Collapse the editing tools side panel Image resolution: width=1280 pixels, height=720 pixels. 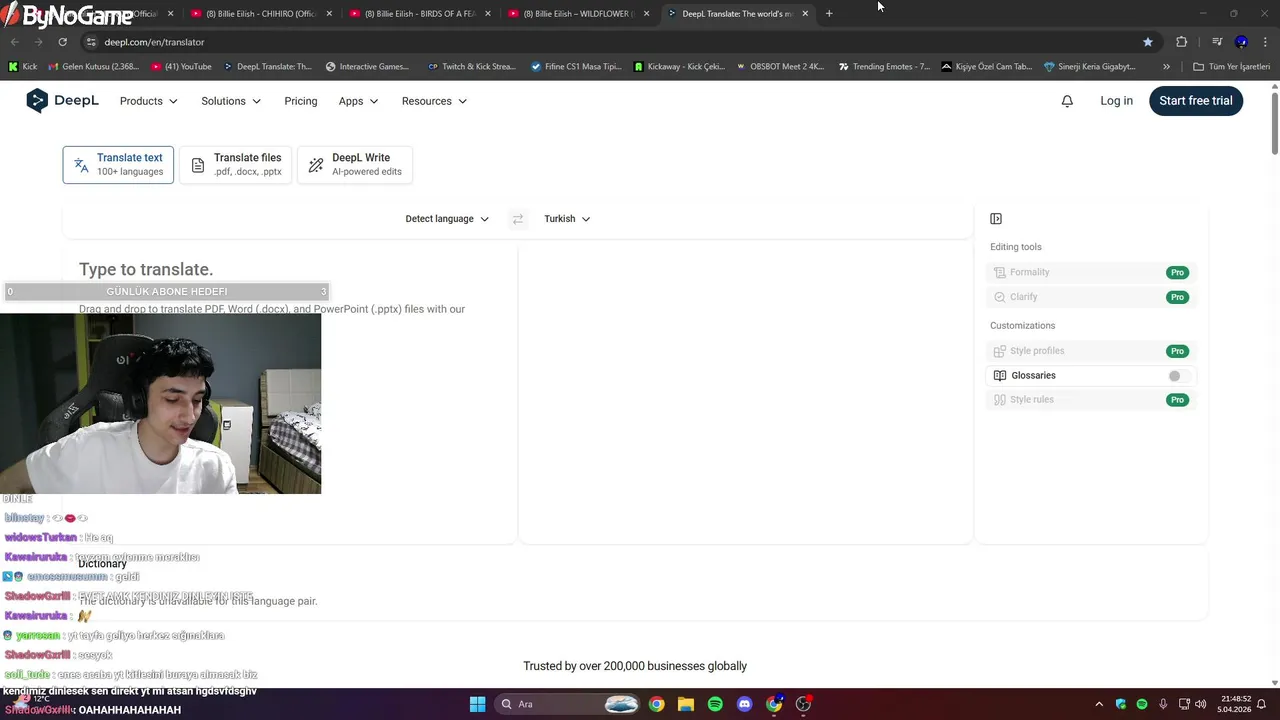(x=996, y=219)
